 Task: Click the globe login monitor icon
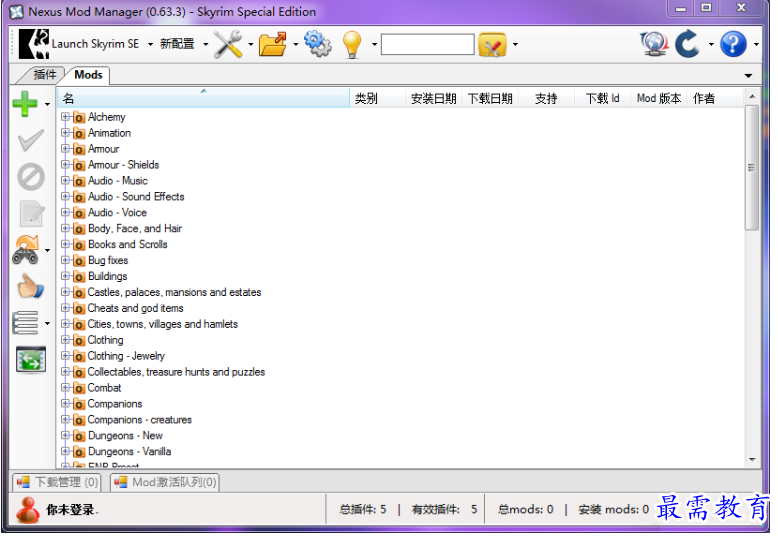click(654, 44)
